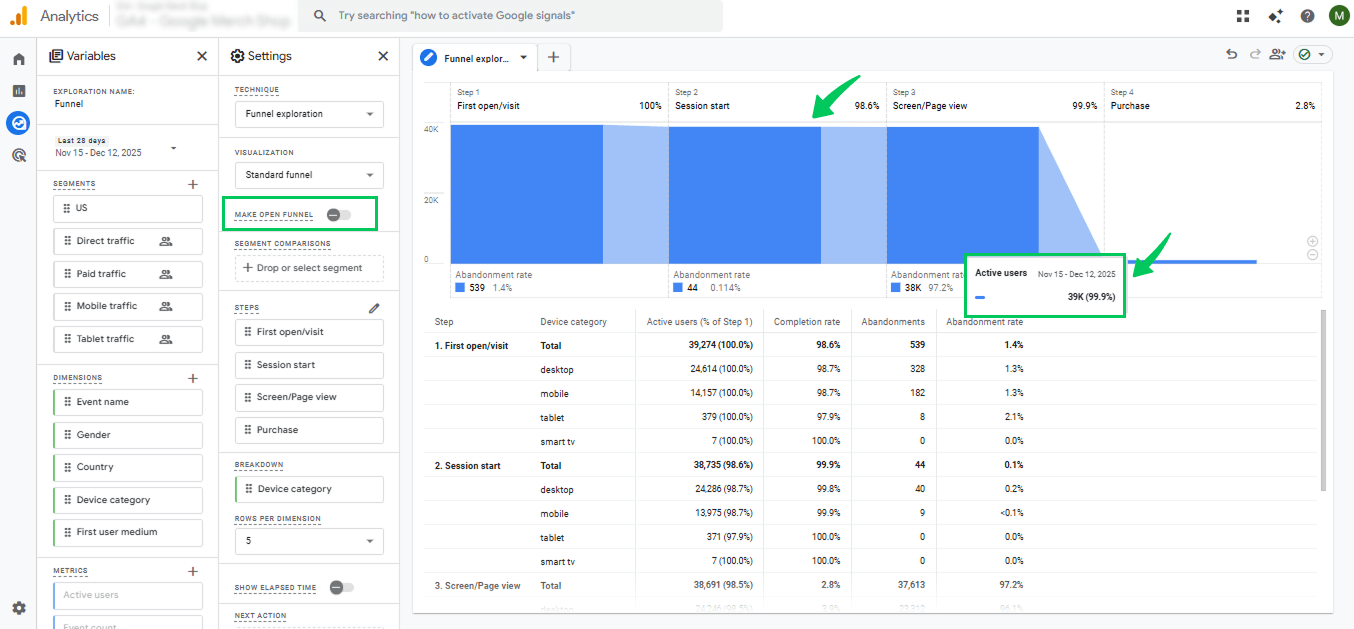
Task: Open Reports icon in left sidebar
Action: [x=18, y=91]
